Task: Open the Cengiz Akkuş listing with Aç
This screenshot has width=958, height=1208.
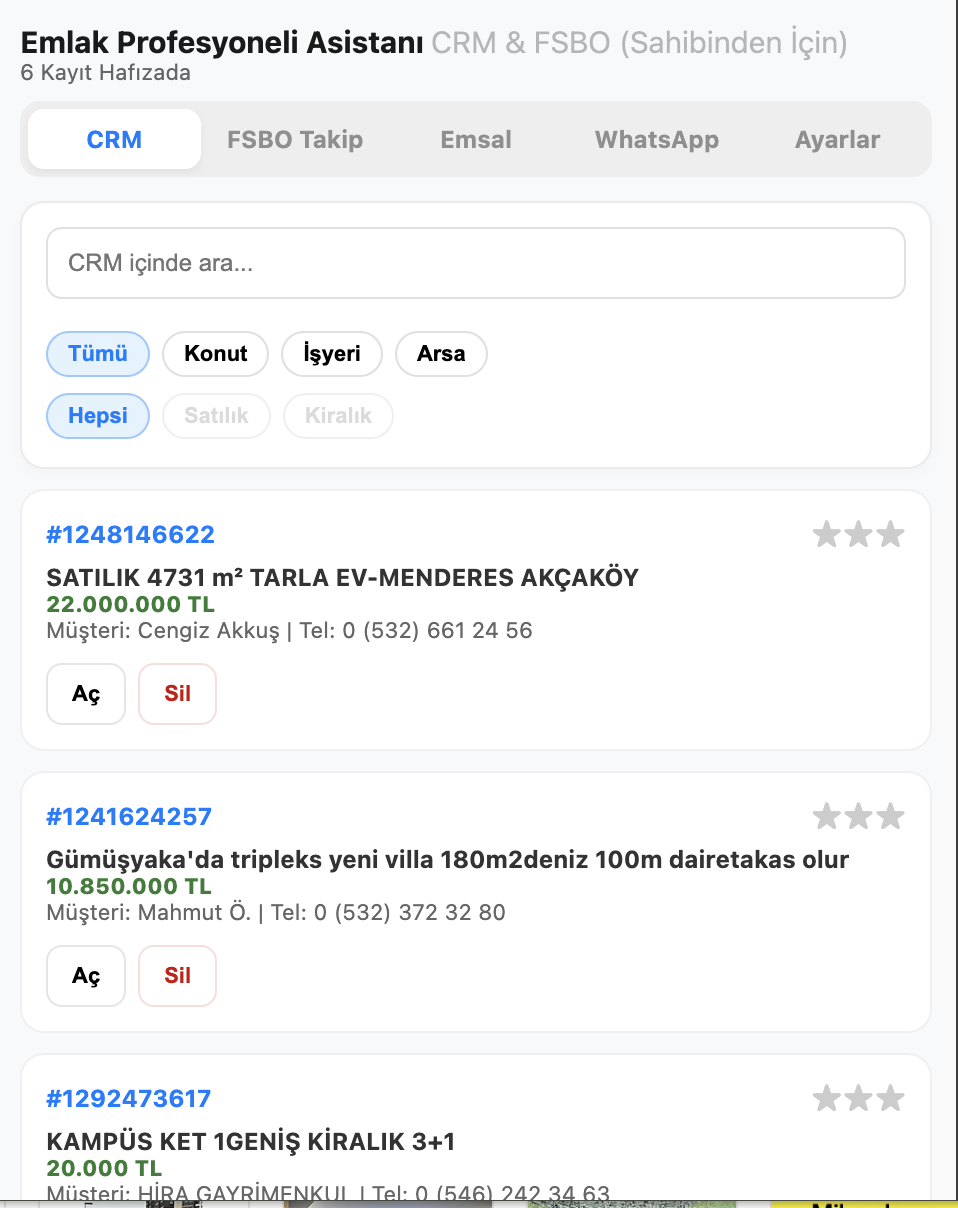Action: point(85,693)
